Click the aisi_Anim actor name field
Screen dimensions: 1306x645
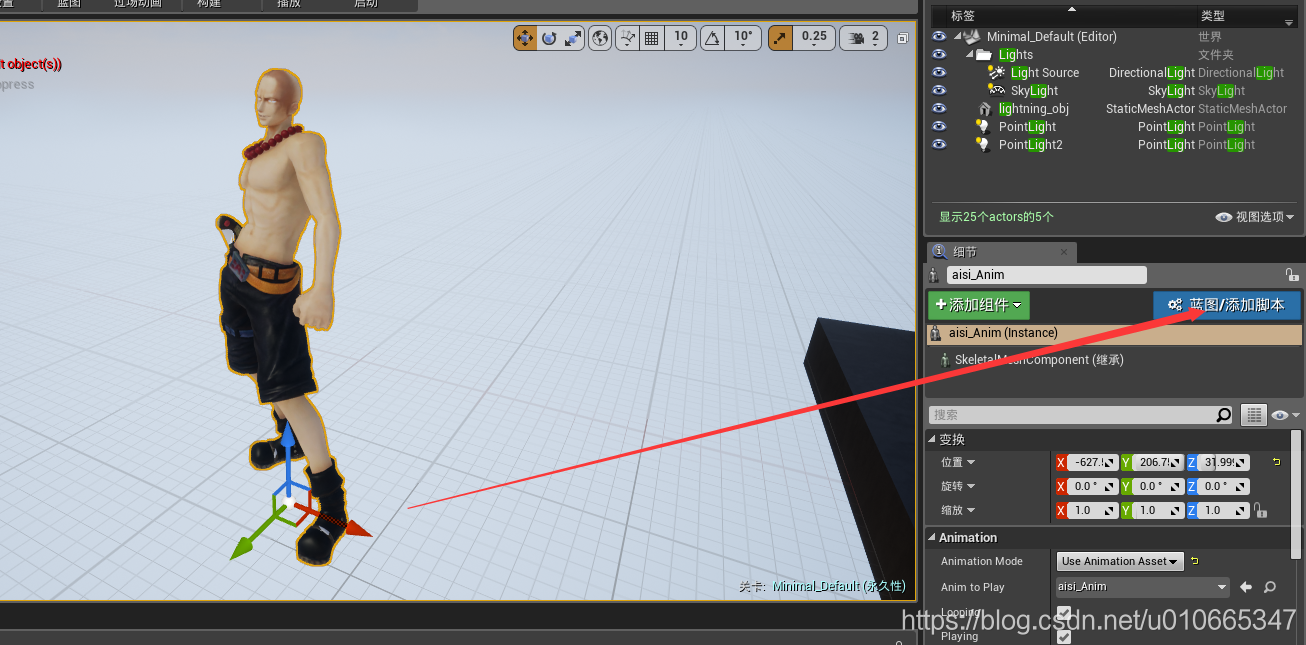pos(1046,274)
